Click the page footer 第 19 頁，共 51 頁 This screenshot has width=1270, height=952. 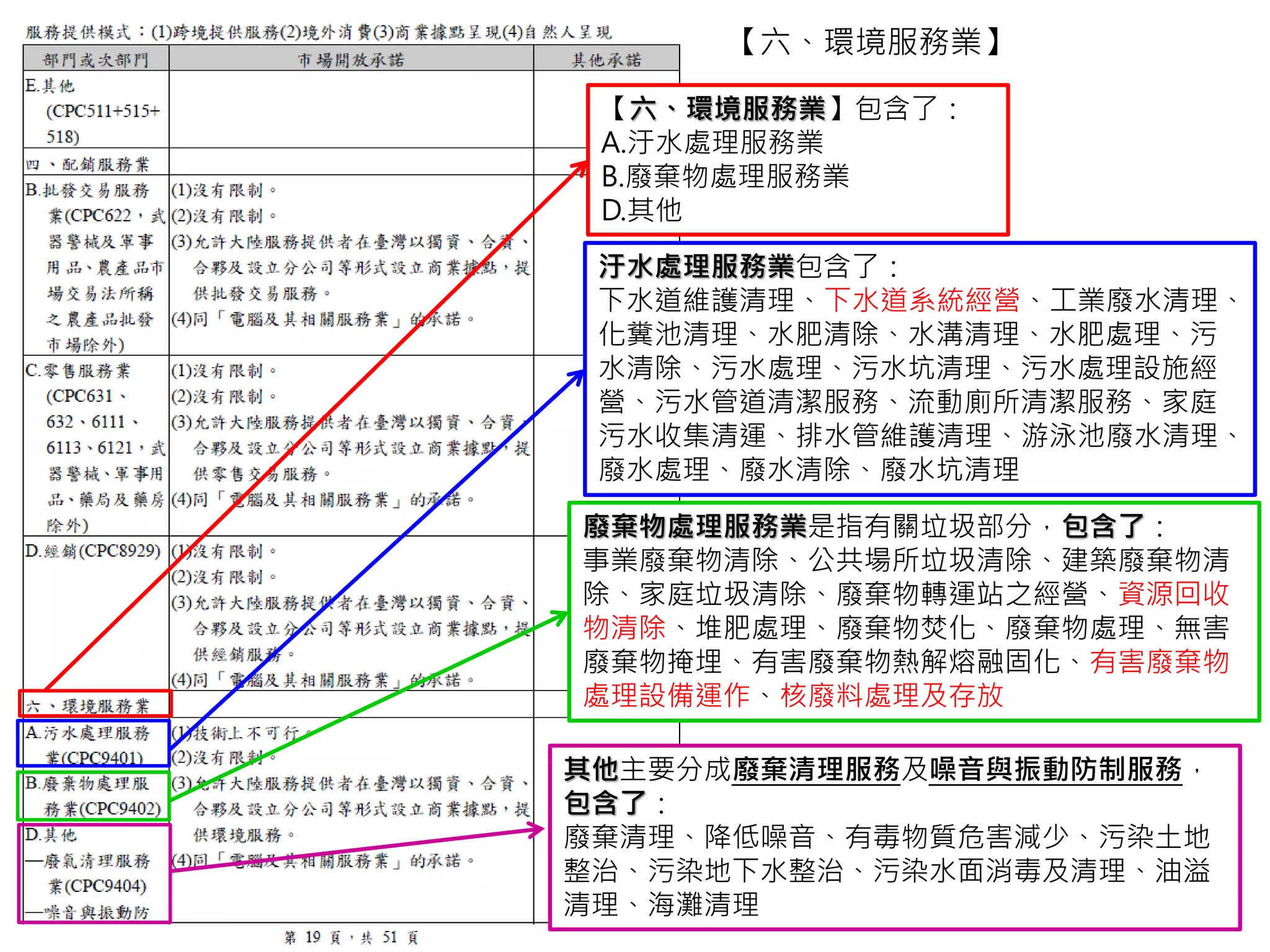tap(351, 937)
